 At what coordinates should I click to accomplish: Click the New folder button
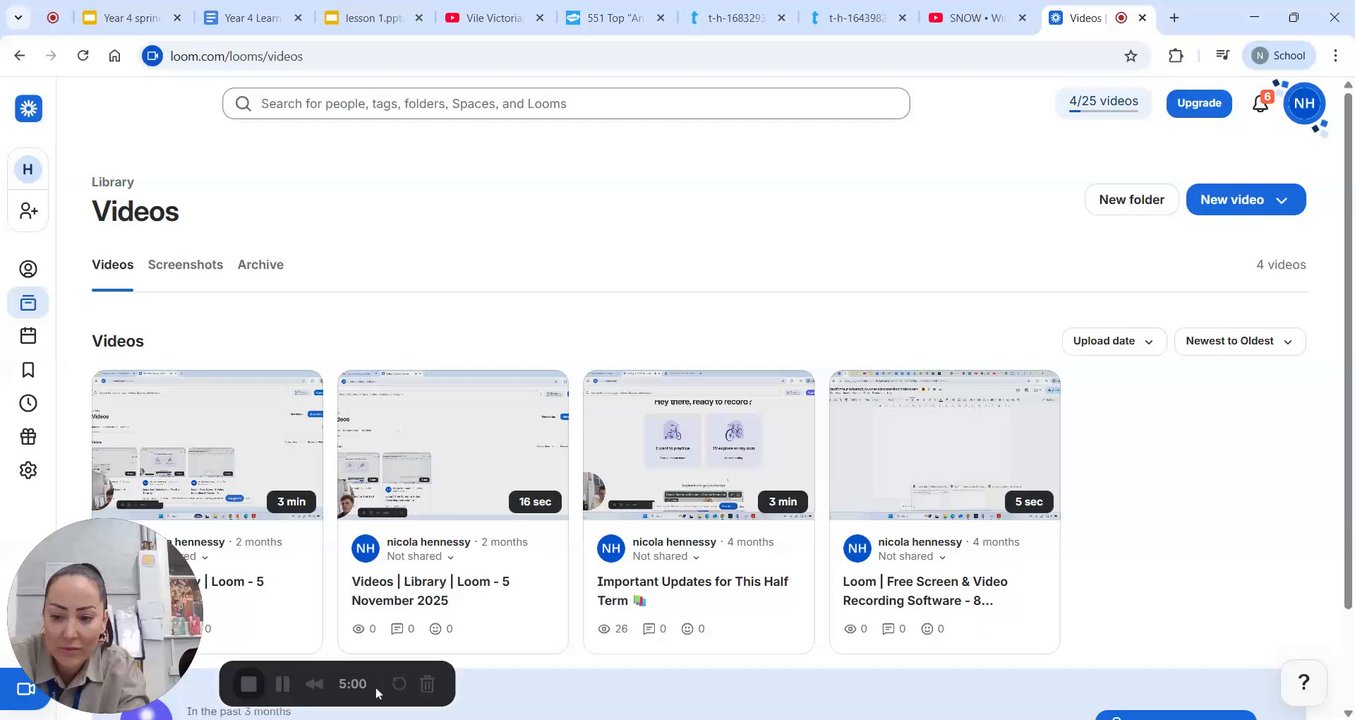point(1131,200)
